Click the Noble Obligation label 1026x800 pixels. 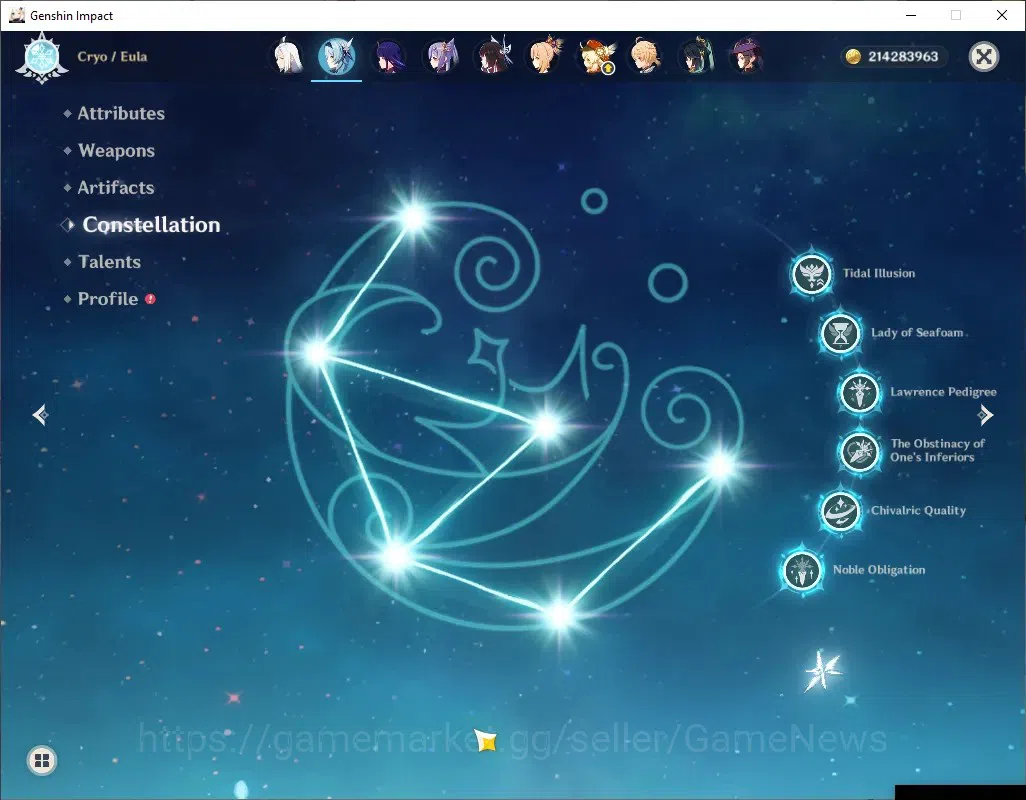[x=879, y=570]
